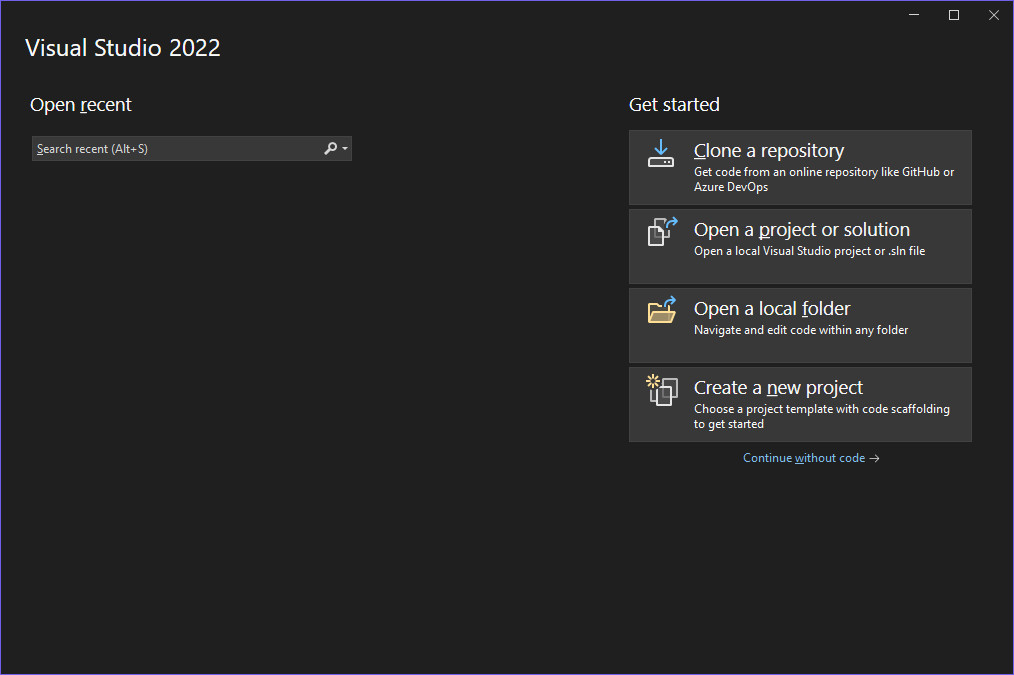The width and height of the screenshot is (1014, 675).
Task: Click the magnifier icon in recent search
Action: pos(330,149)
